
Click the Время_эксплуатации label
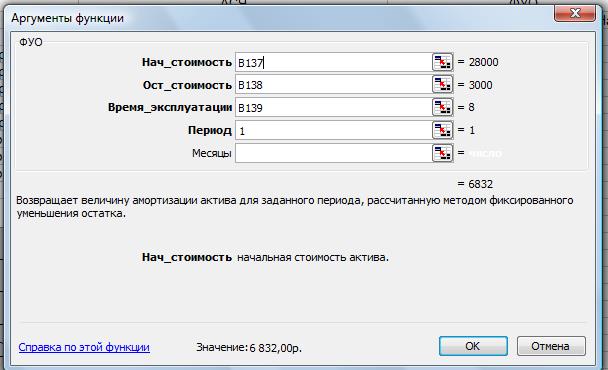(170, 107)
